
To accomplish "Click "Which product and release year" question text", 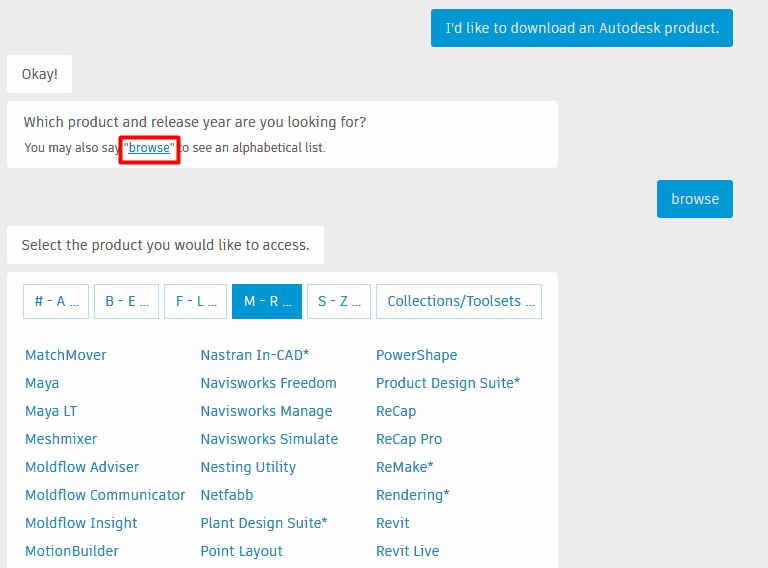I will point(195,122).
